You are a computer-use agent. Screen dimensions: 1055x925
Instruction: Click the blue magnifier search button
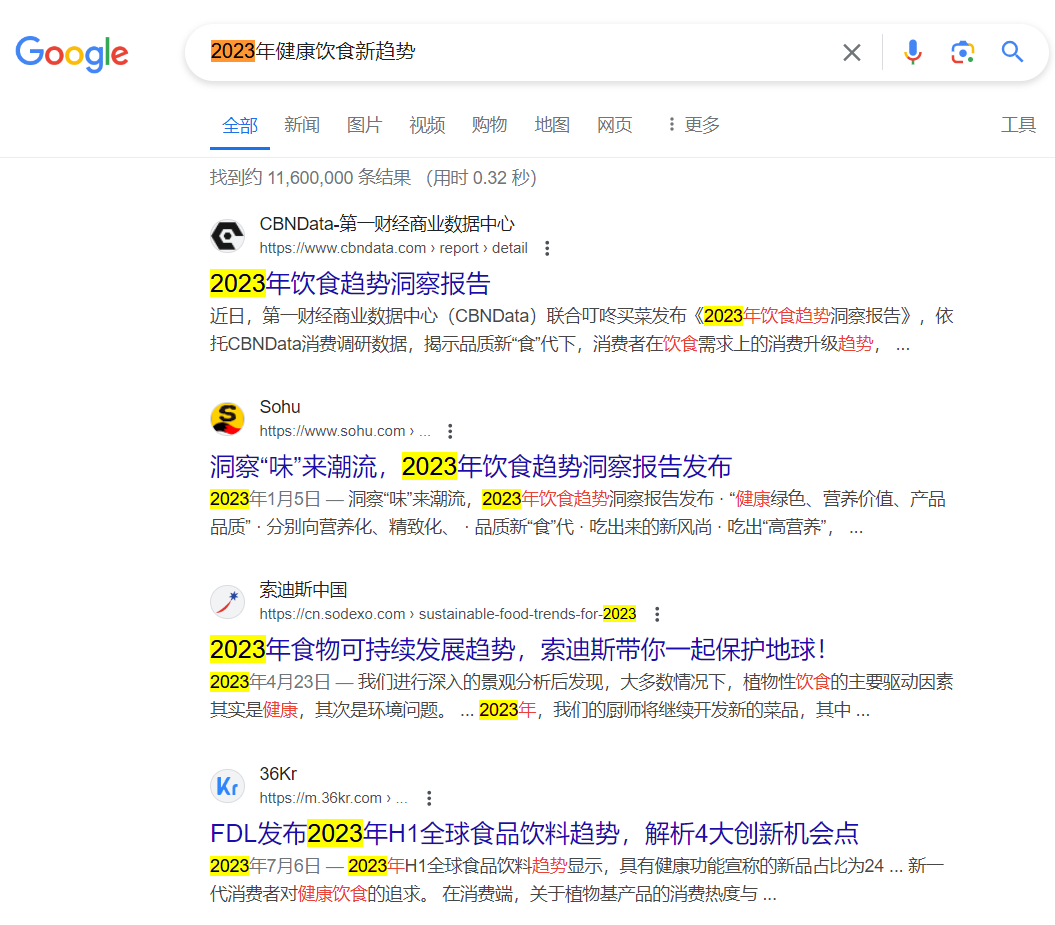1012,52
